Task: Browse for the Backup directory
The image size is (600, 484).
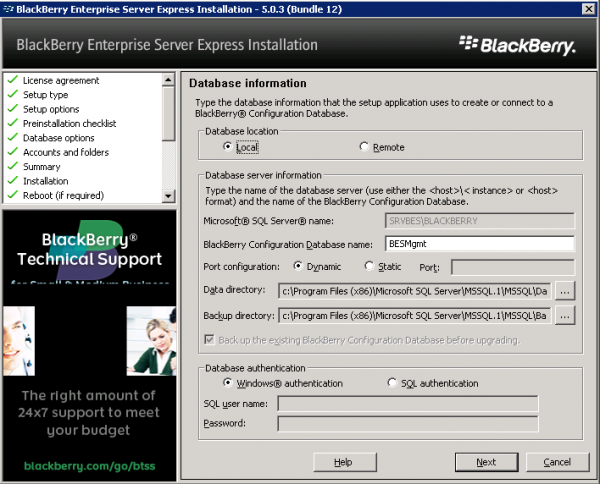Action: coord(565,316)
